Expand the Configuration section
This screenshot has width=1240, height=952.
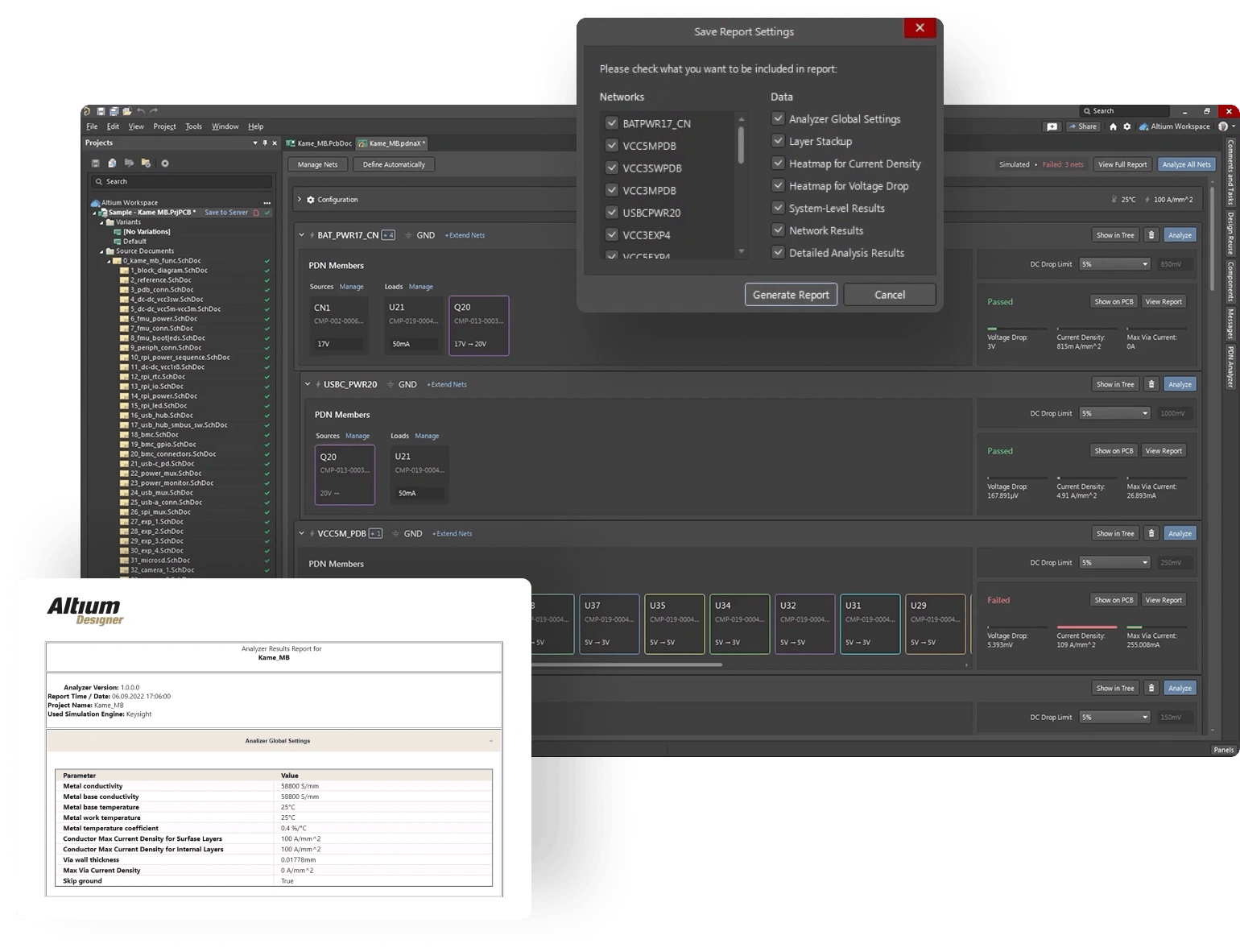pyautogui.click(x=300, y=200)
